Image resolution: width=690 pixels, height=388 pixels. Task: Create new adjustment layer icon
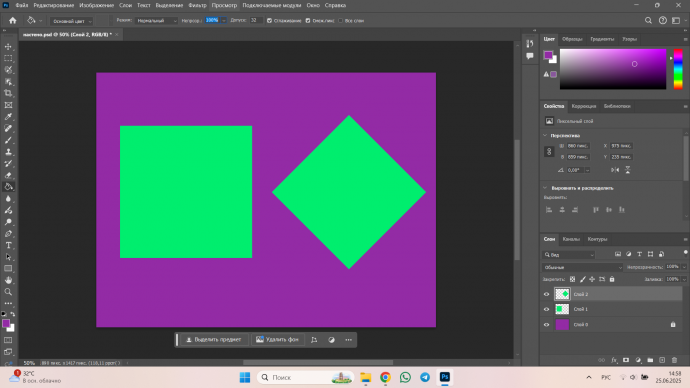click(638, 360)
